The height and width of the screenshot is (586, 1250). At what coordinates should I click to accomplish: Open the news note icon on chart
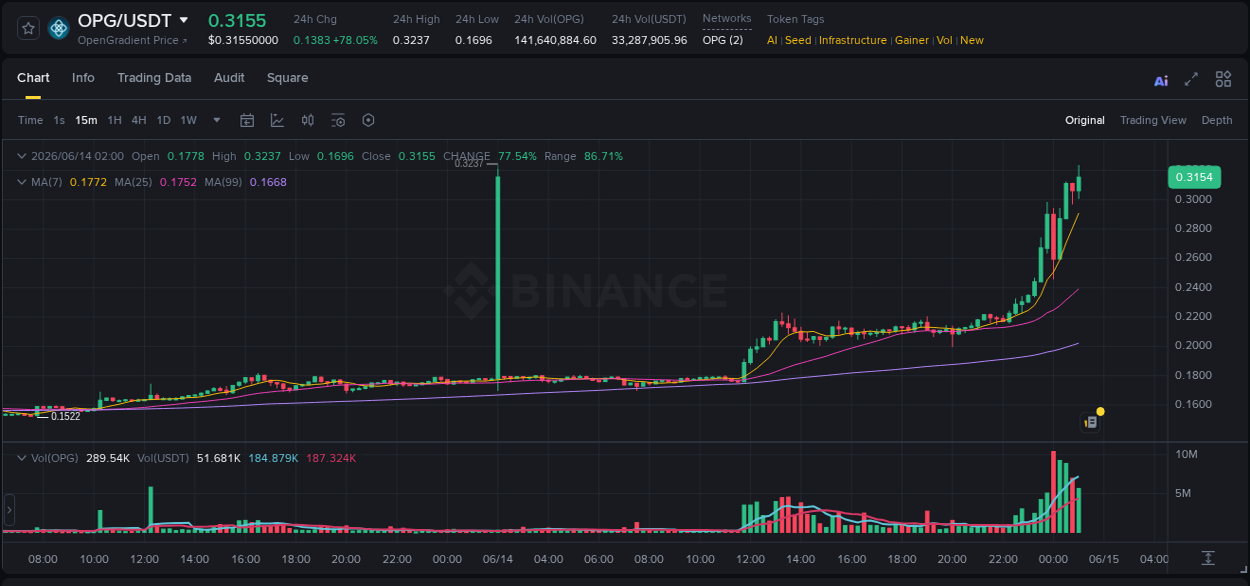pos(1091,423)
